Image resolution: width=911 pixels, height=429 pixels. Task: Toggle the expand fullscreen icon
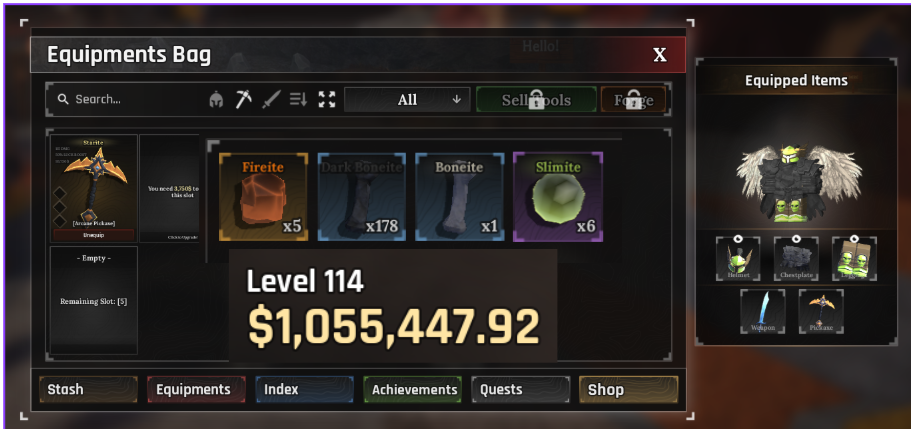pyautogui.click(x=327, y=99)
